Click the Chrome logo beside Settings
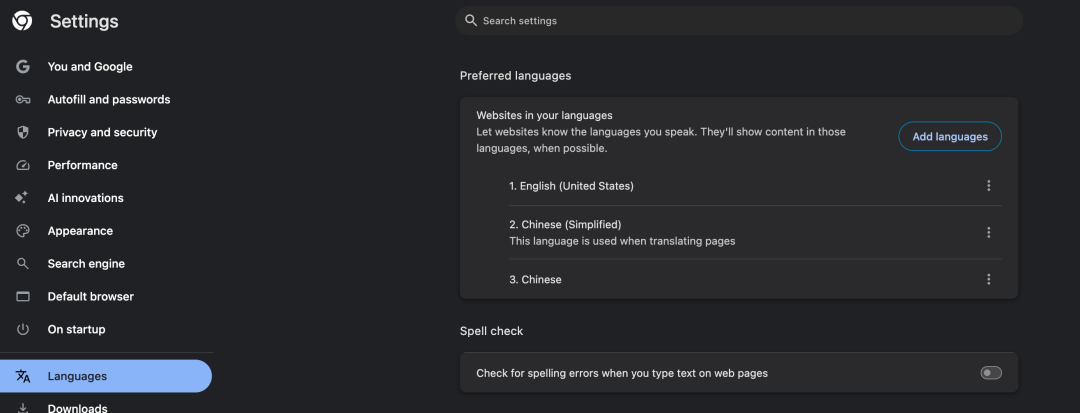This screenshot has width=1080, height=413. coord(22,21)
